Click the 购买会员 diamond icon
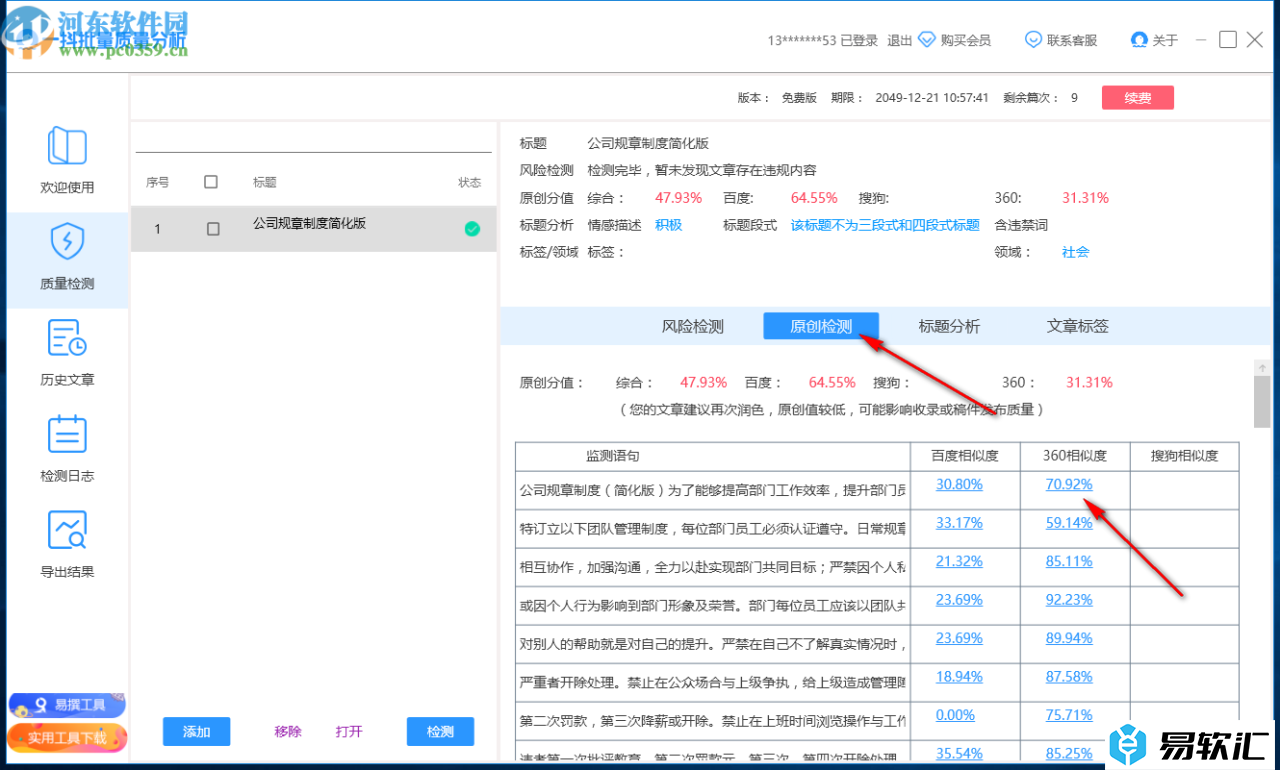 pyautogui.click(x=926, y=40)
